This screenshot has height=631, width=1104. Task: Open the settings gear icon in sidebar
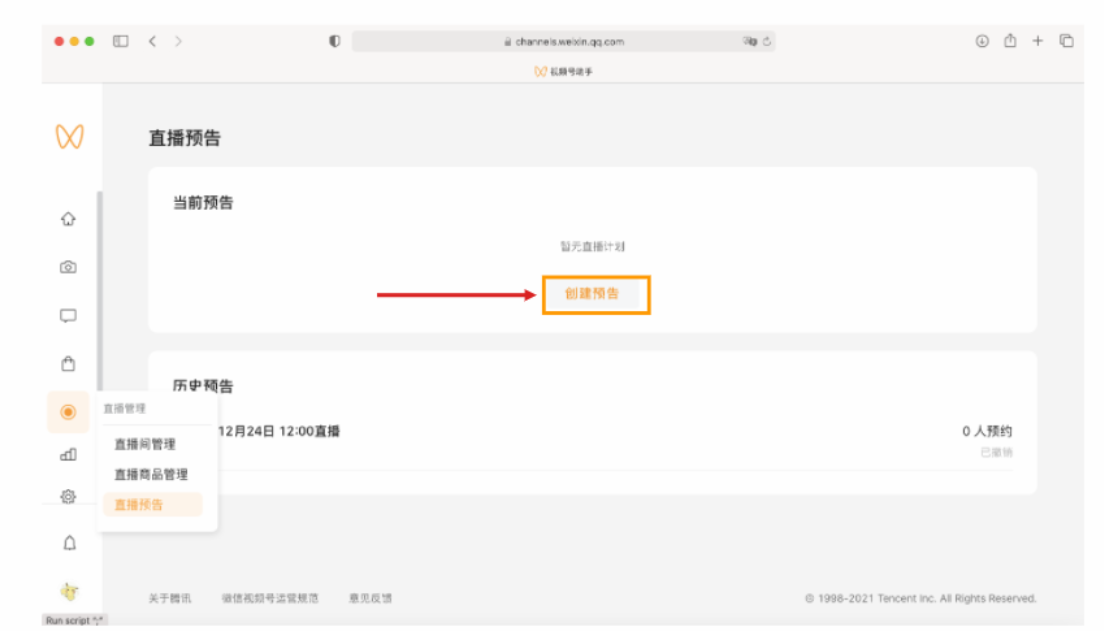pos(68,496)
